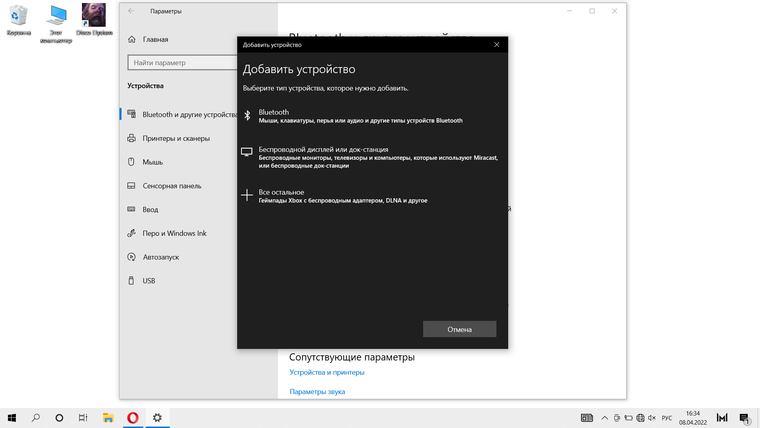The height and width of the screenshot is (428, 760).
Task: Close the Добавить устройство dialog
Action: coord(496,45)
